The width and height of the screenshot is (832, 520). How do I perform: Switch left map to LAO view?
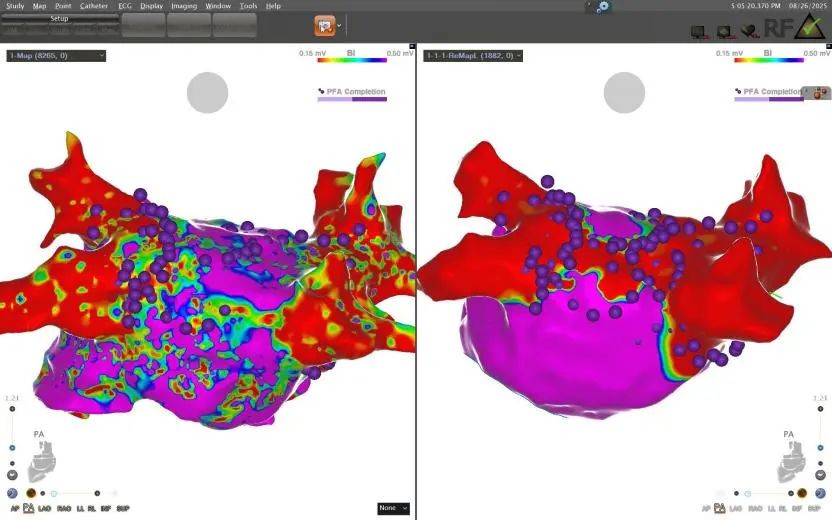46,508
